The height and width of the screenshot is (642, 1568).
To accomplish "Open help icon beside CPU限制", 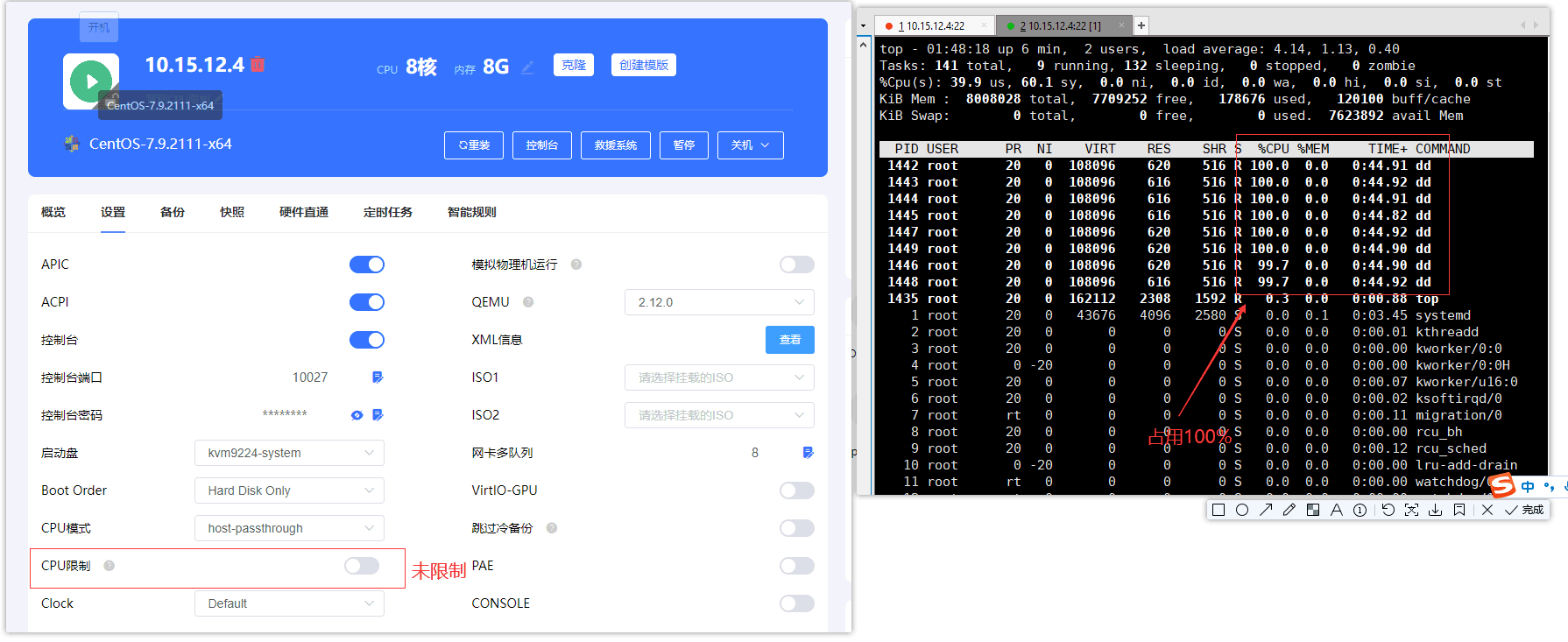I will [109, 566].
